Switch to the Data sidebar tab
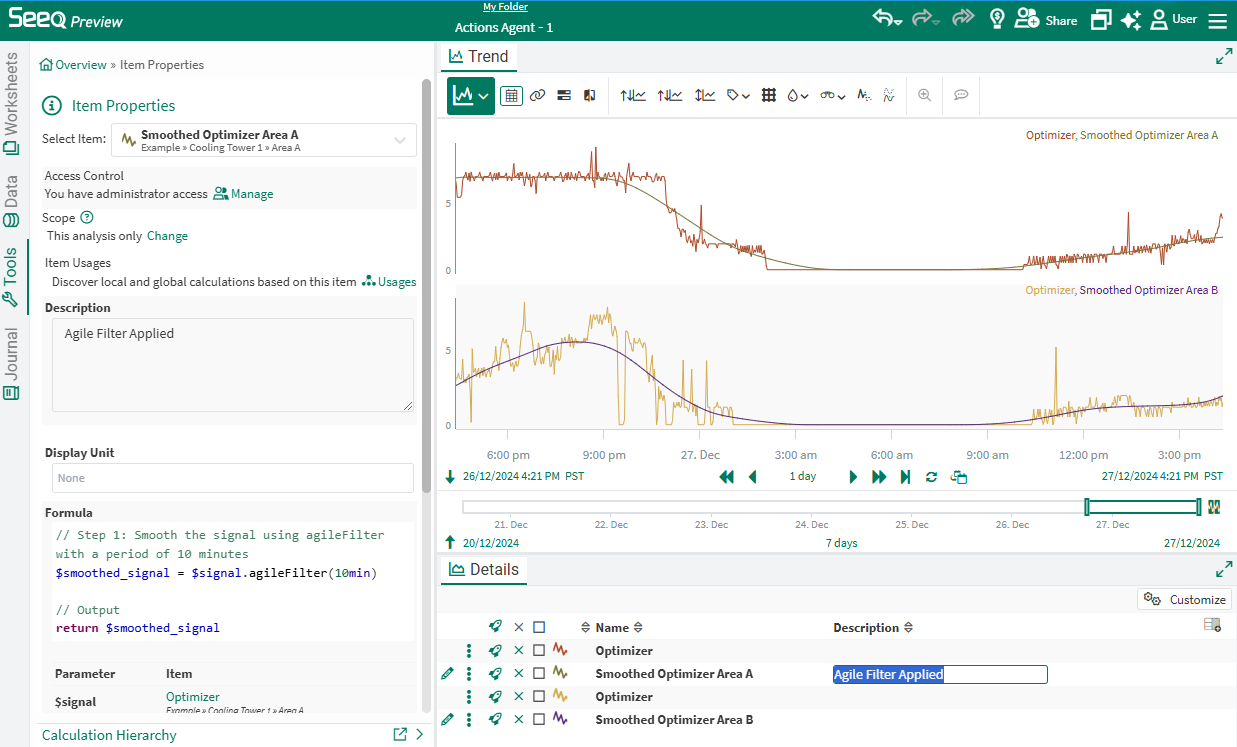This screenshot has height=747, width=1237. tap(12, 201)
